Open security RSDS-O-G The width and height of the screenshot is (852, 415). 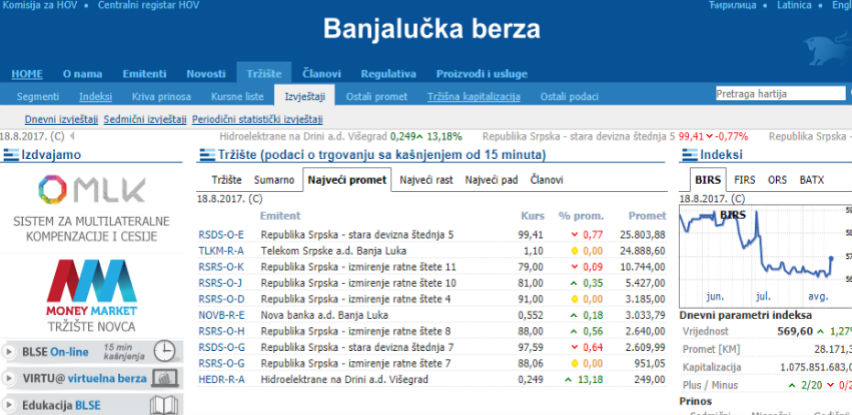(x=221, y=347)
